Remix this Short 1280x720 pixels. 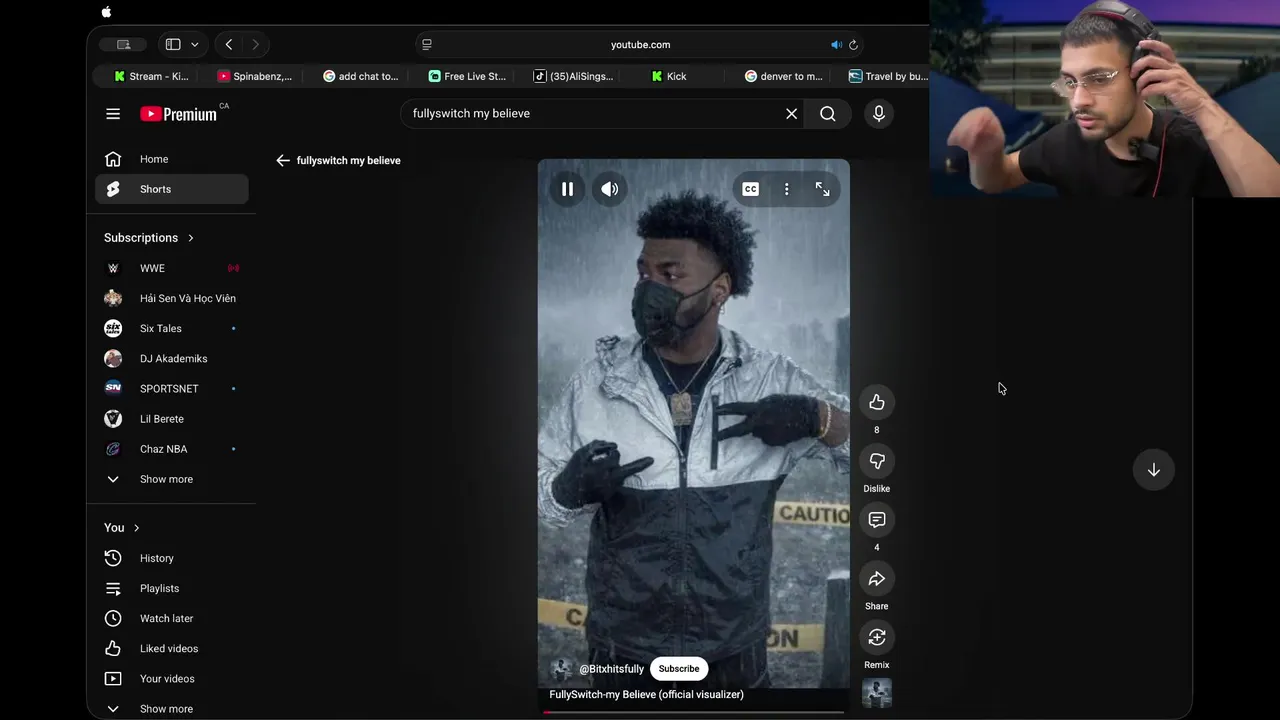(877, 638)
